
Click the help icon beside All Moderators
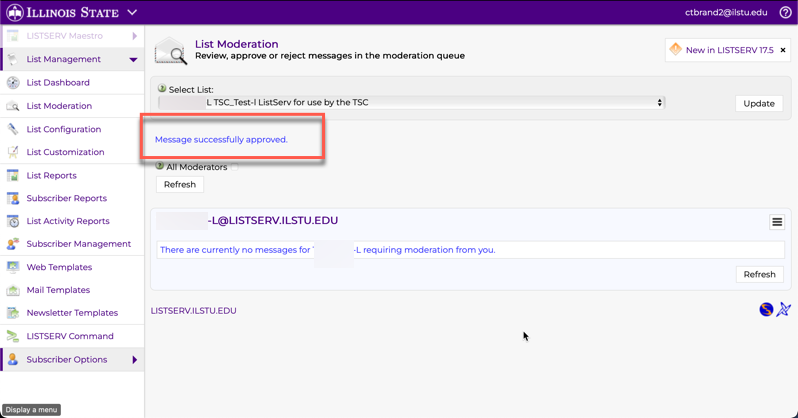point(160,166)
